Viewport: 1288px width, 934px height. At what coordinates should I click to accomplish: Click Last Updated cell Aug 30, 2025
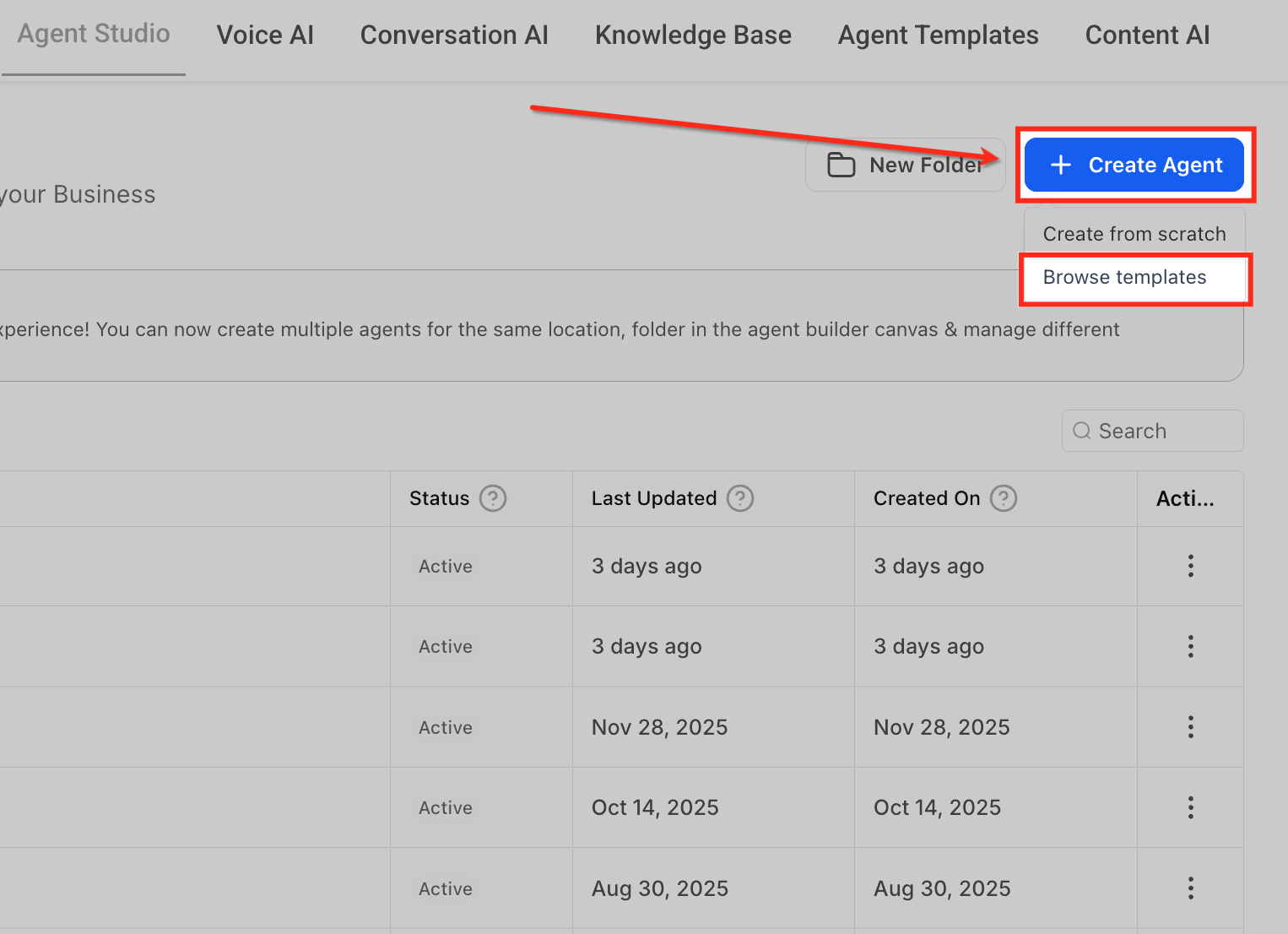[660, 888]
